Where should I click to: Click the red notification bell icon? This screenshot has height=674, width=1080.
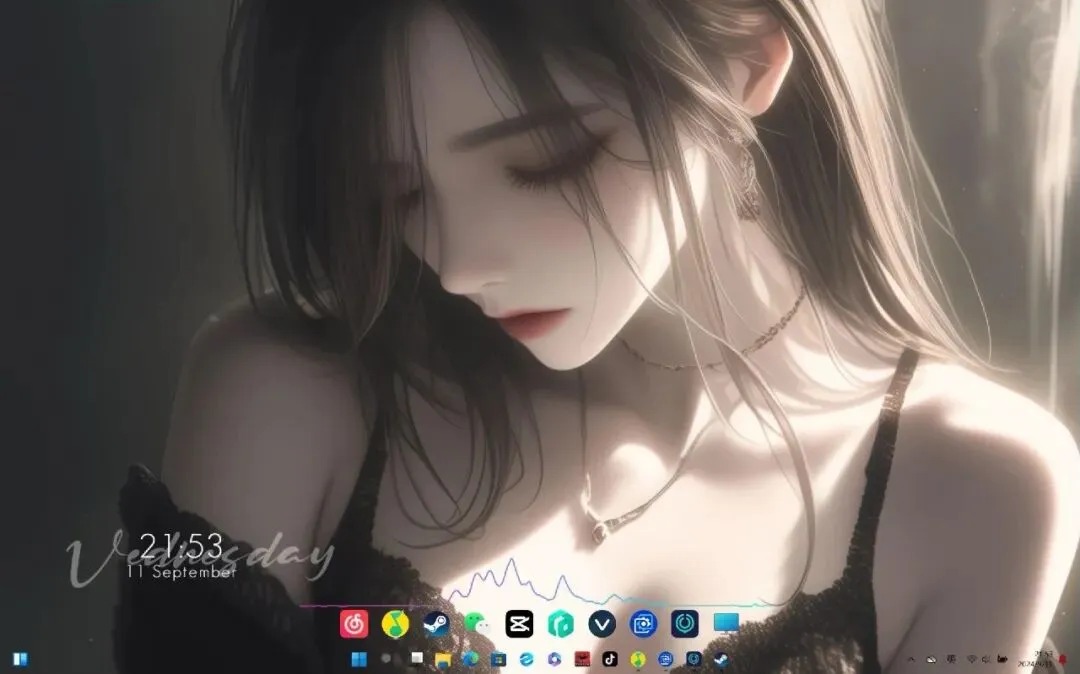point(1062,660)
